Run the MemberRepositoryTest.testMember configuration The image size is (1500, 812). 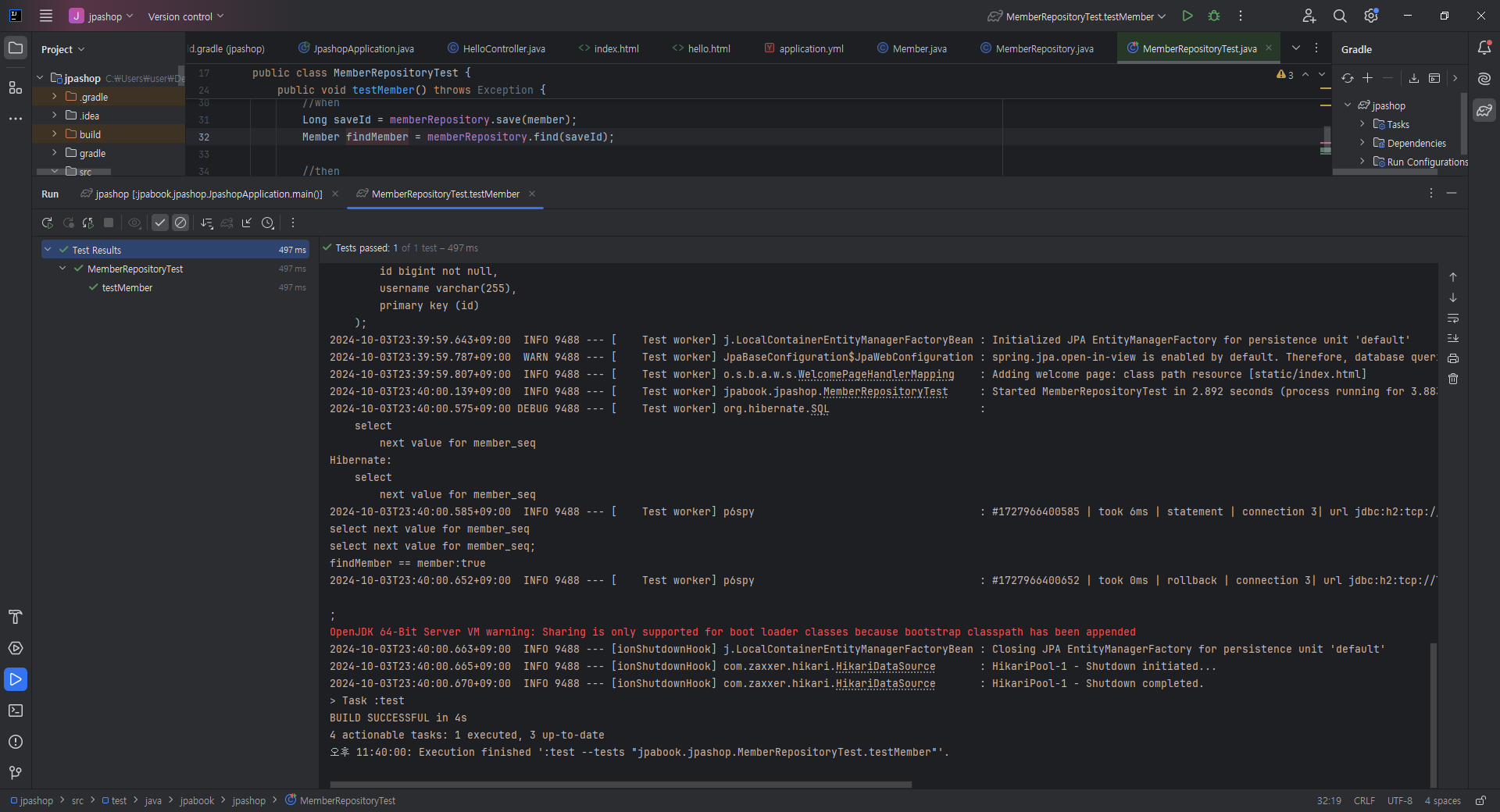pyautogui.click(x=1187, y=16)
